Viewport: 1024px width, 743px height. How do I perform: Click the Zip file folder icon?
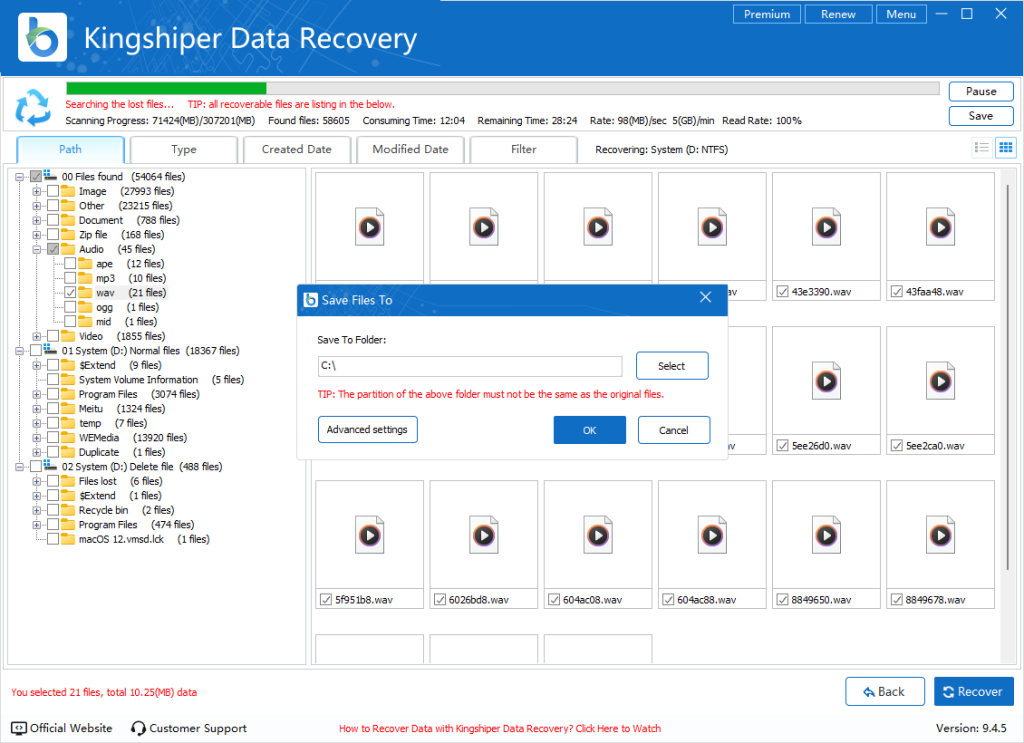(x=68, y=234)
